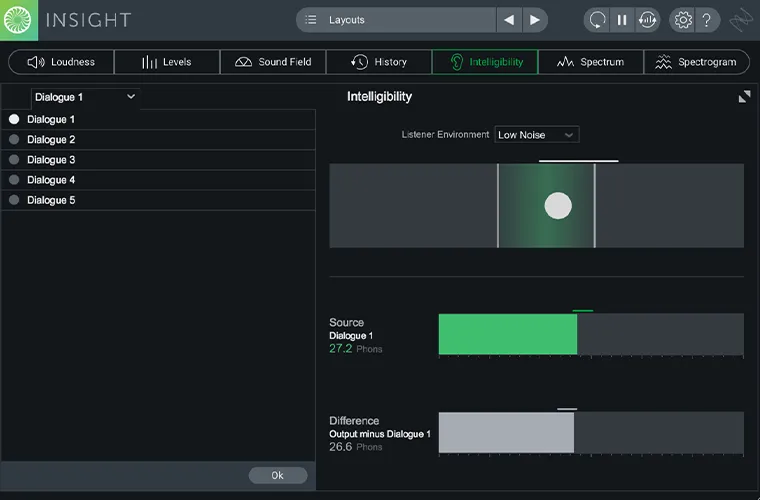Select the Intelligibility tab
760x500 pixels.
click(x=485, y=62)
